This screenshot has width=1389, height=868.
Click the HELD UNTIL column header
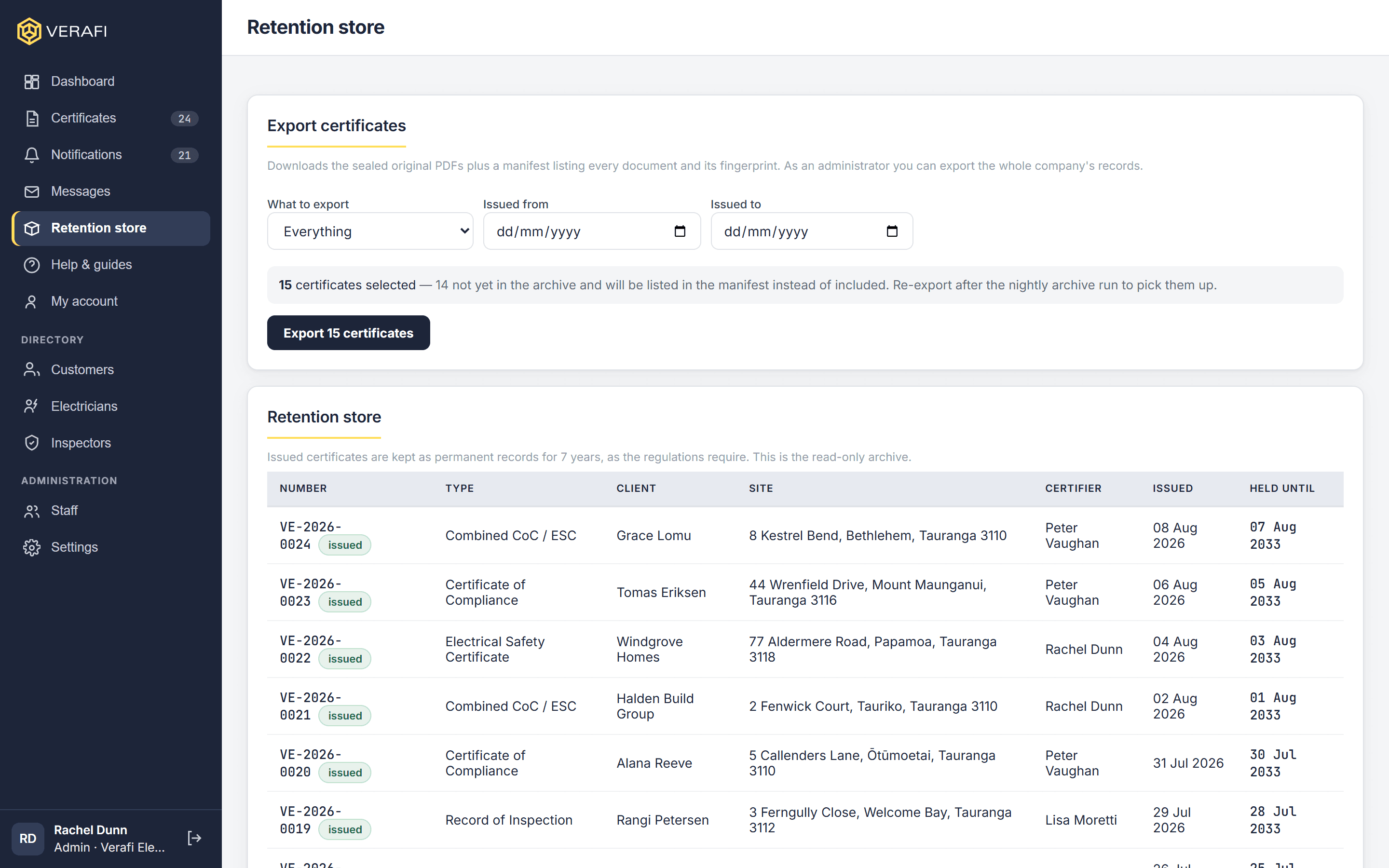tap(1281, 488)
